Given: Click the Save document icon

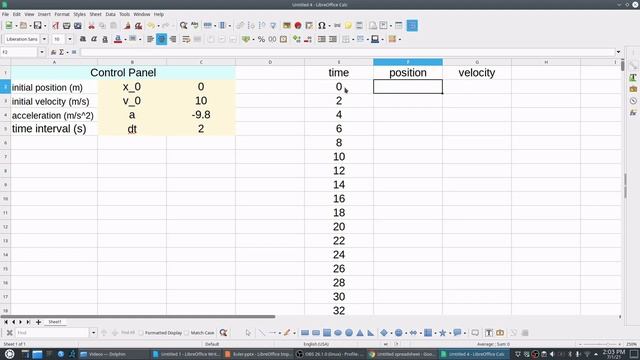Looking at the screenshot, I should (x=38, y=26).
